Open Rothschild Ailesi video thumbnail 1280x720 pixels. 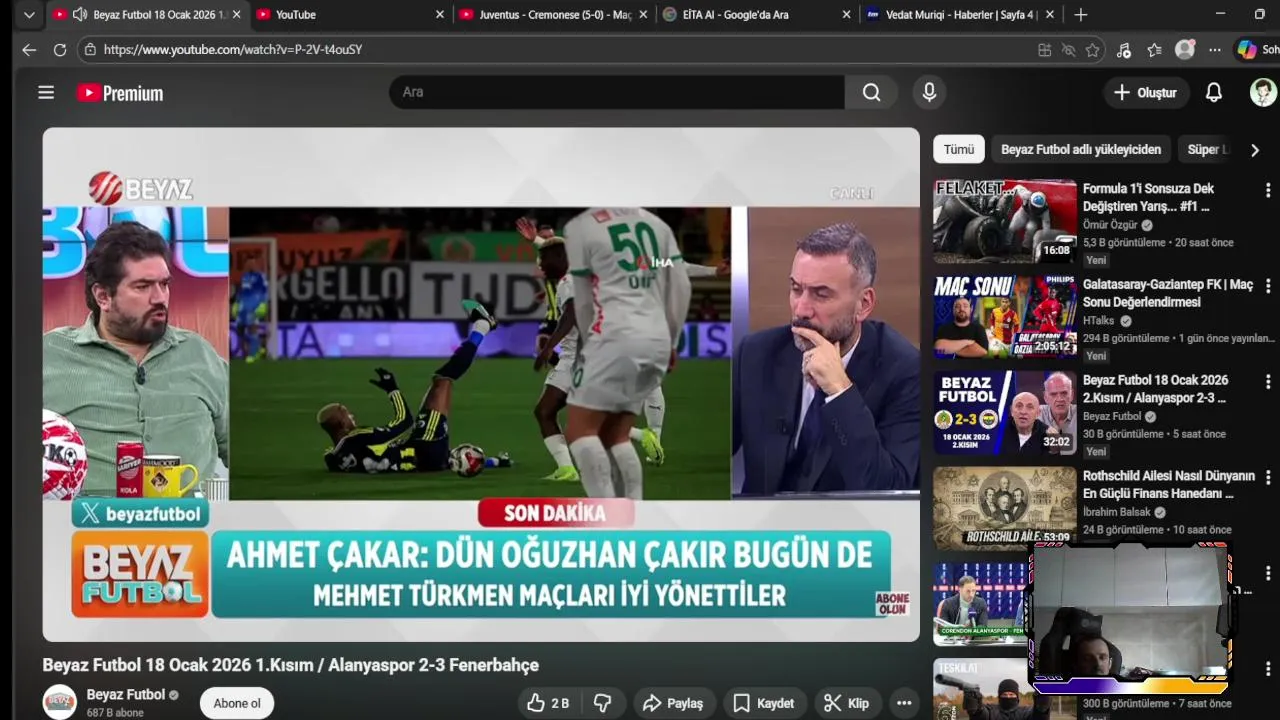pos(1005,508)
